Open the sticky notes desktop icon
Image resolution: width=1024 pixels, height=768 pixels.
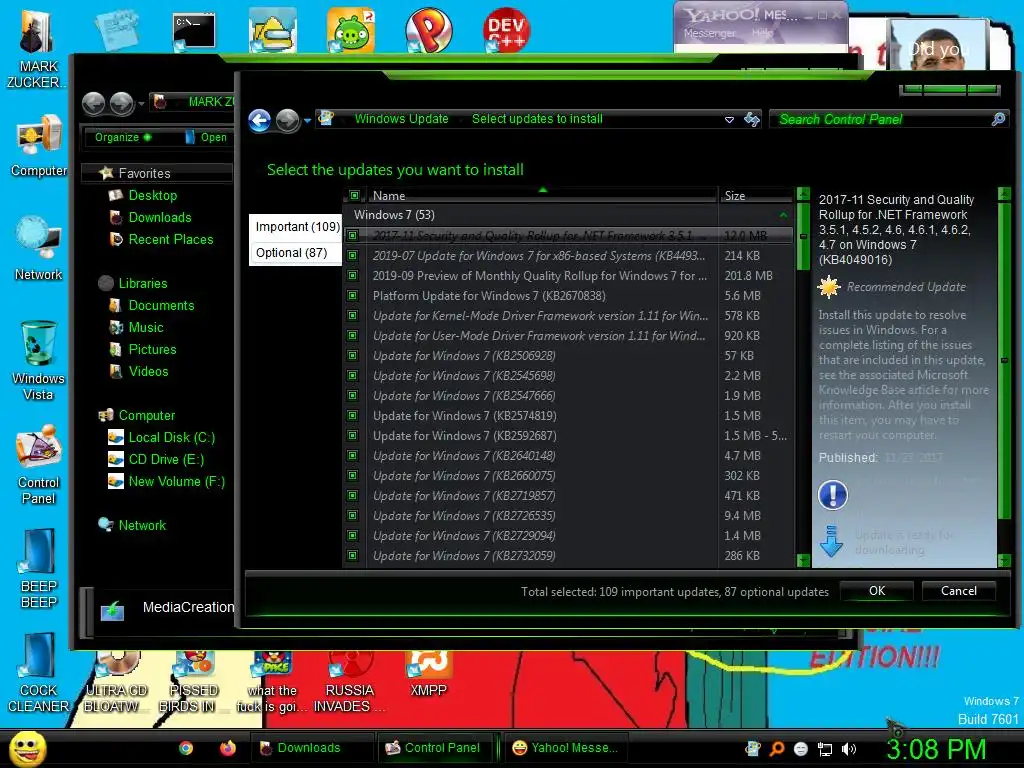pos(116,29)
